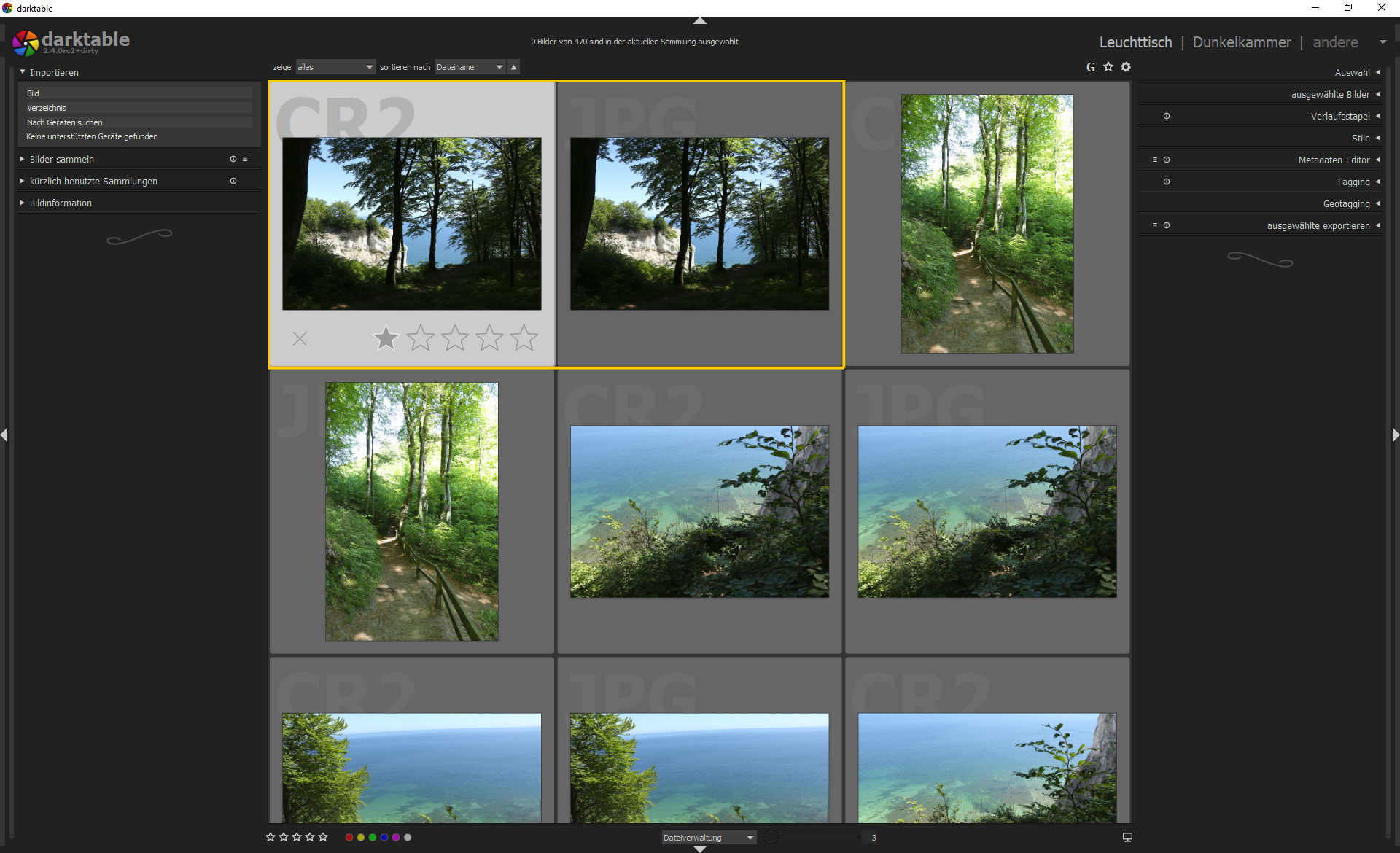Image resolution: width=1400 pixels, height=853 pixels.
Task: Click the red color label swatch
Action: (x=349, y=838)
